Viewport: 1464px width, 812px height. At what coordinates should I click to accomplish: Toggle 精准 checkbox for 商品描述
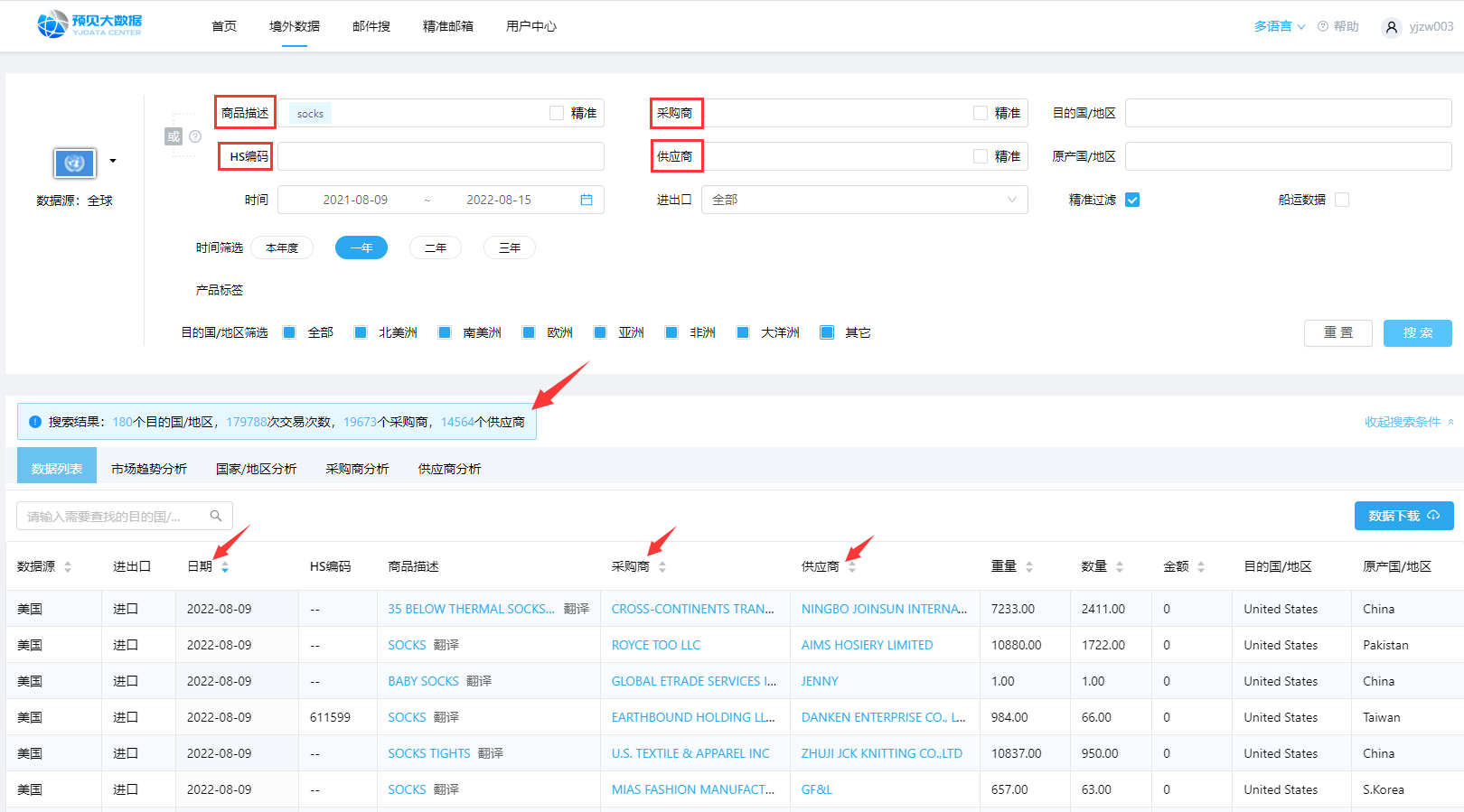pyautogui.click(x=557, y=113)
